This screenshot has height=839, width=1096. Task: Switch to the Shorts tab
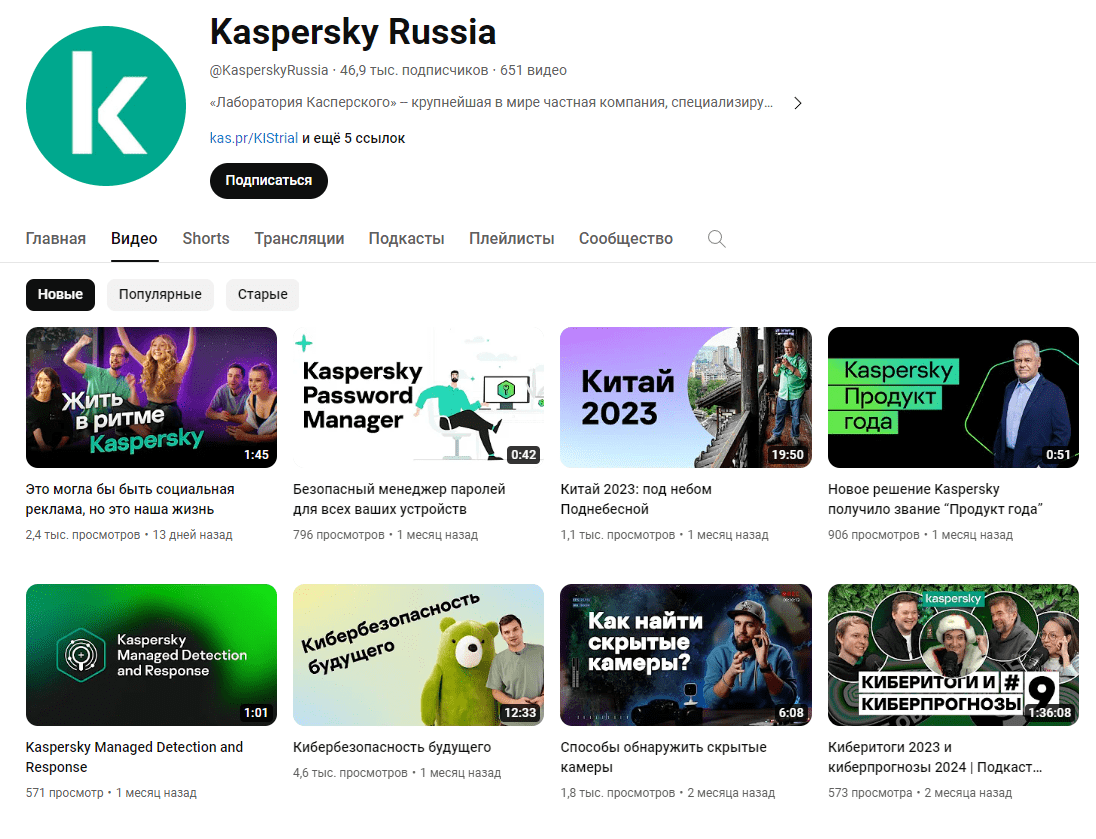(x=206, y=238)
